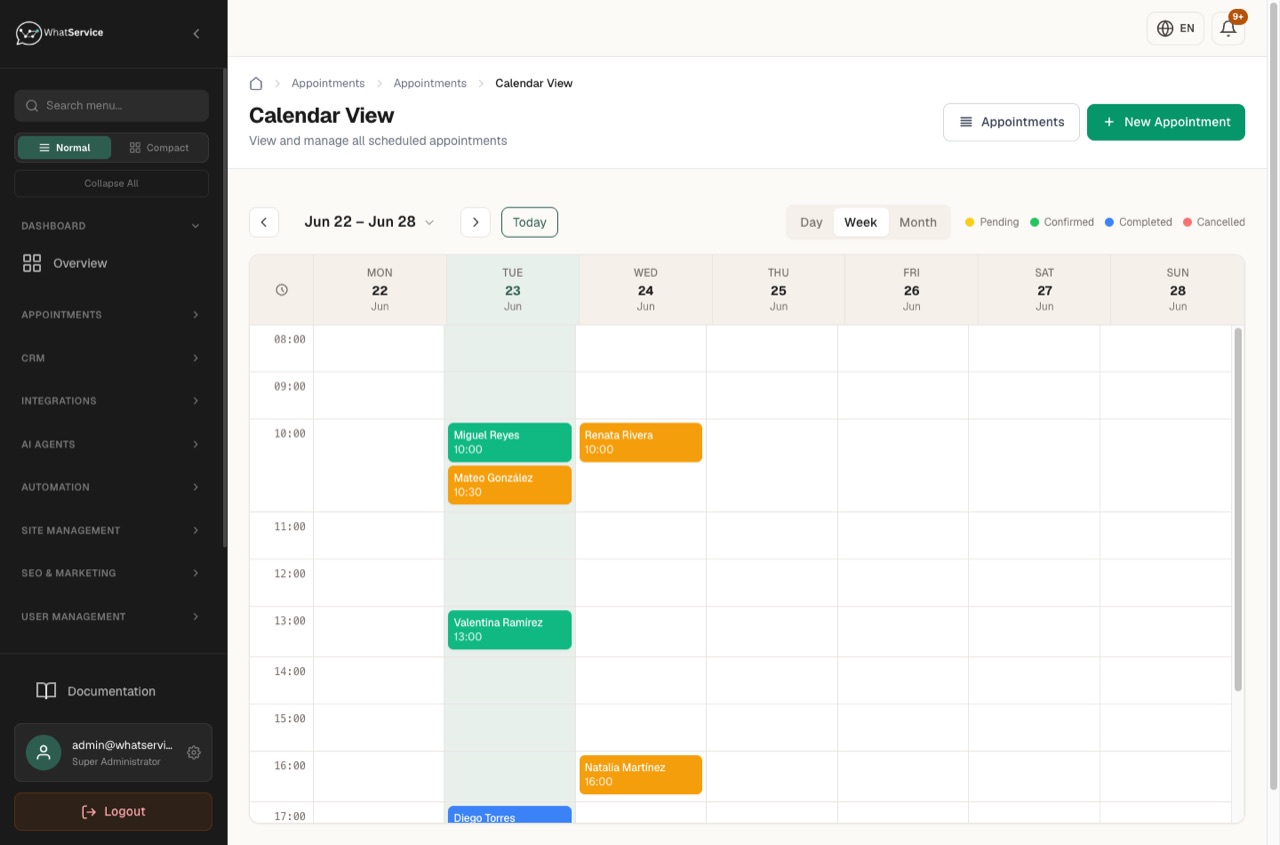Click the calendar vertical scrollbar

tap(1237, 509)
